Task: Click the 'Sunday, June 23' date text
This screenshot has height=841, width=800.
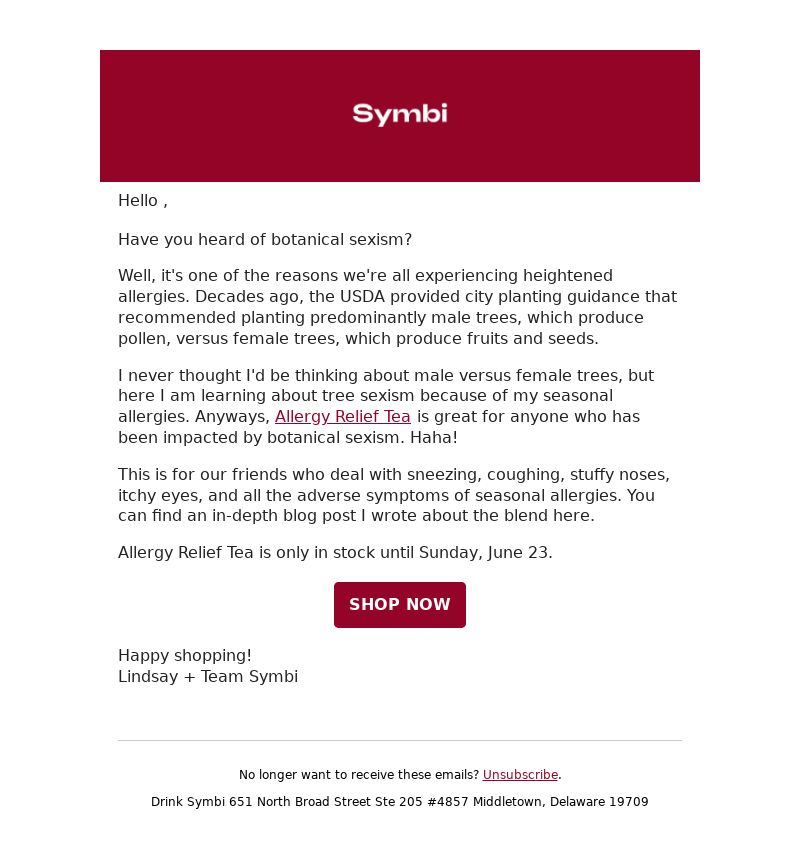Action: pos(483,552)
